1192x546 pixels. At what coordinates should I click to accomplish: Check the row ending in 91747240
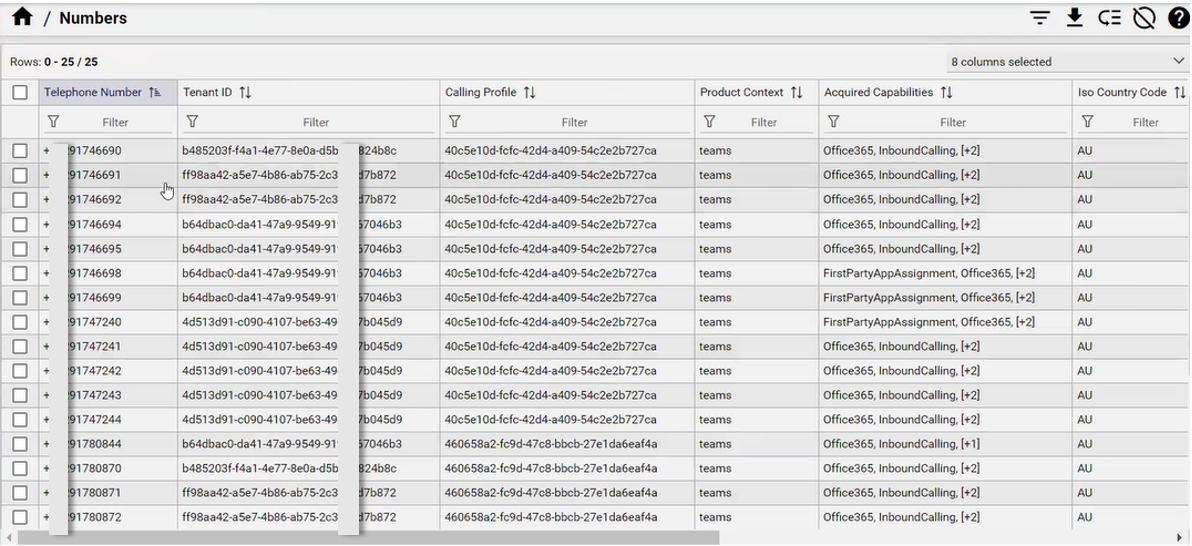pos(20,322)
